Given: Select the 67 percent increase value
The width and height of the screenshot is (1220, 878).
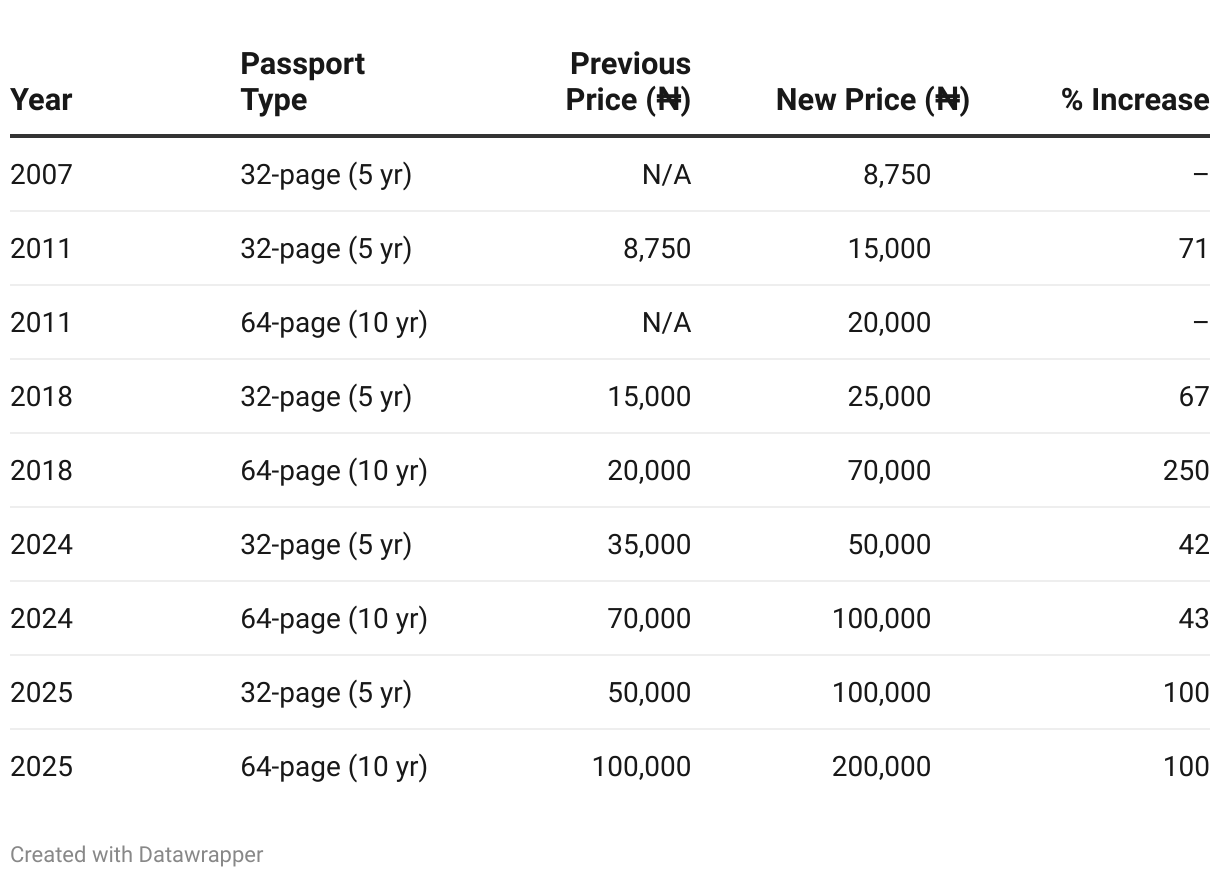Looking at the screenshot, I should tap(1194, 397).
